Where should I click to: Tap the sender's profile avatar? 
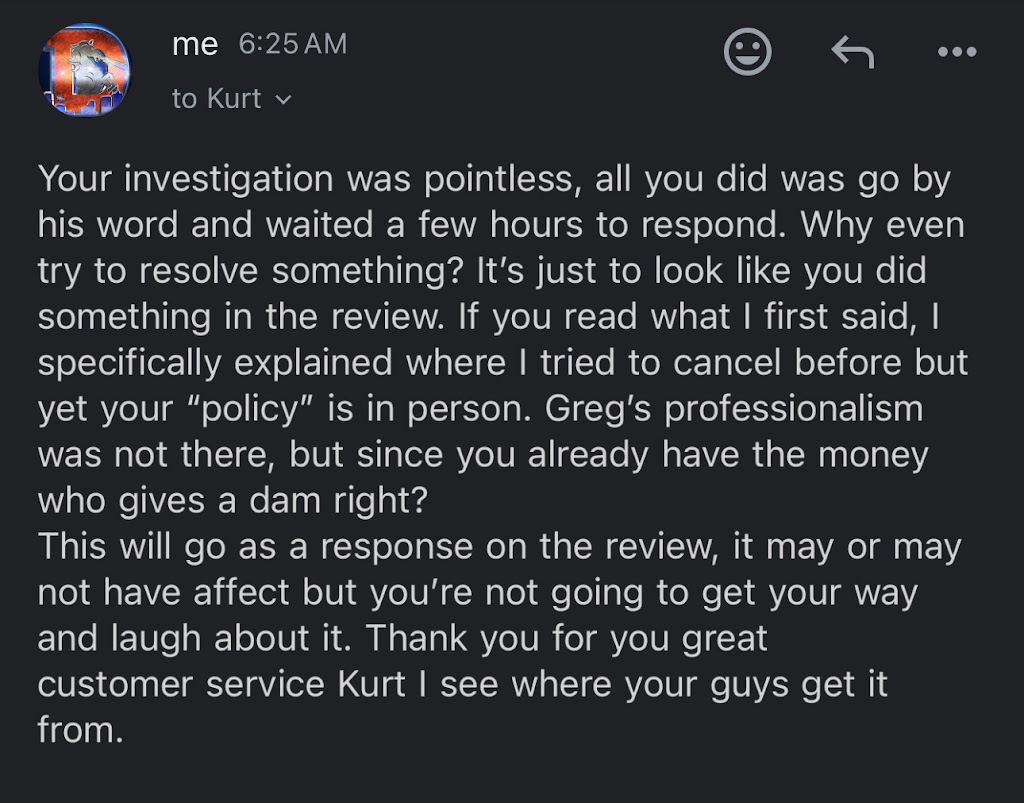click(84, 70)
